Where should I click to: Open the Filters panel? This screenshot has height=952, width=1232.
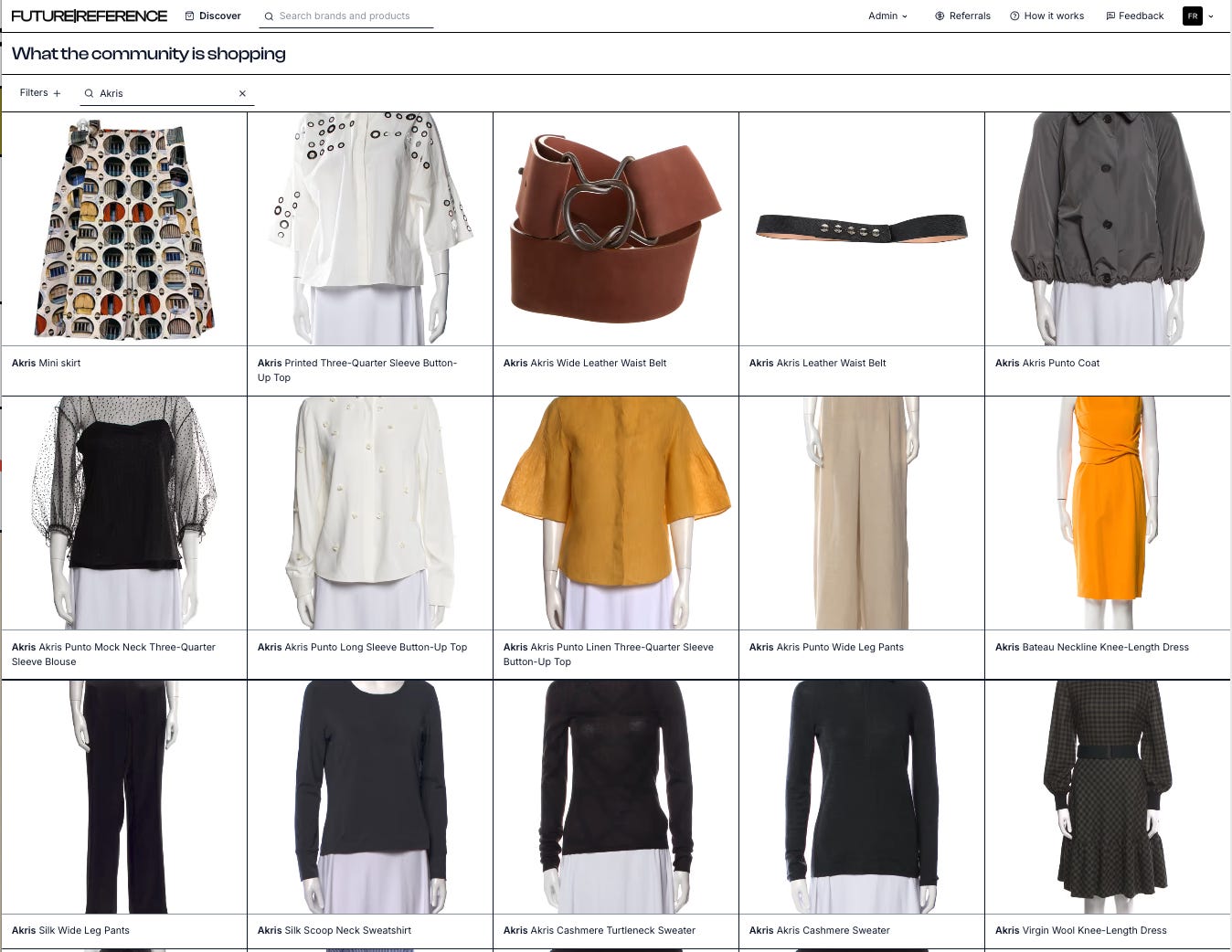tap(40, 93)
